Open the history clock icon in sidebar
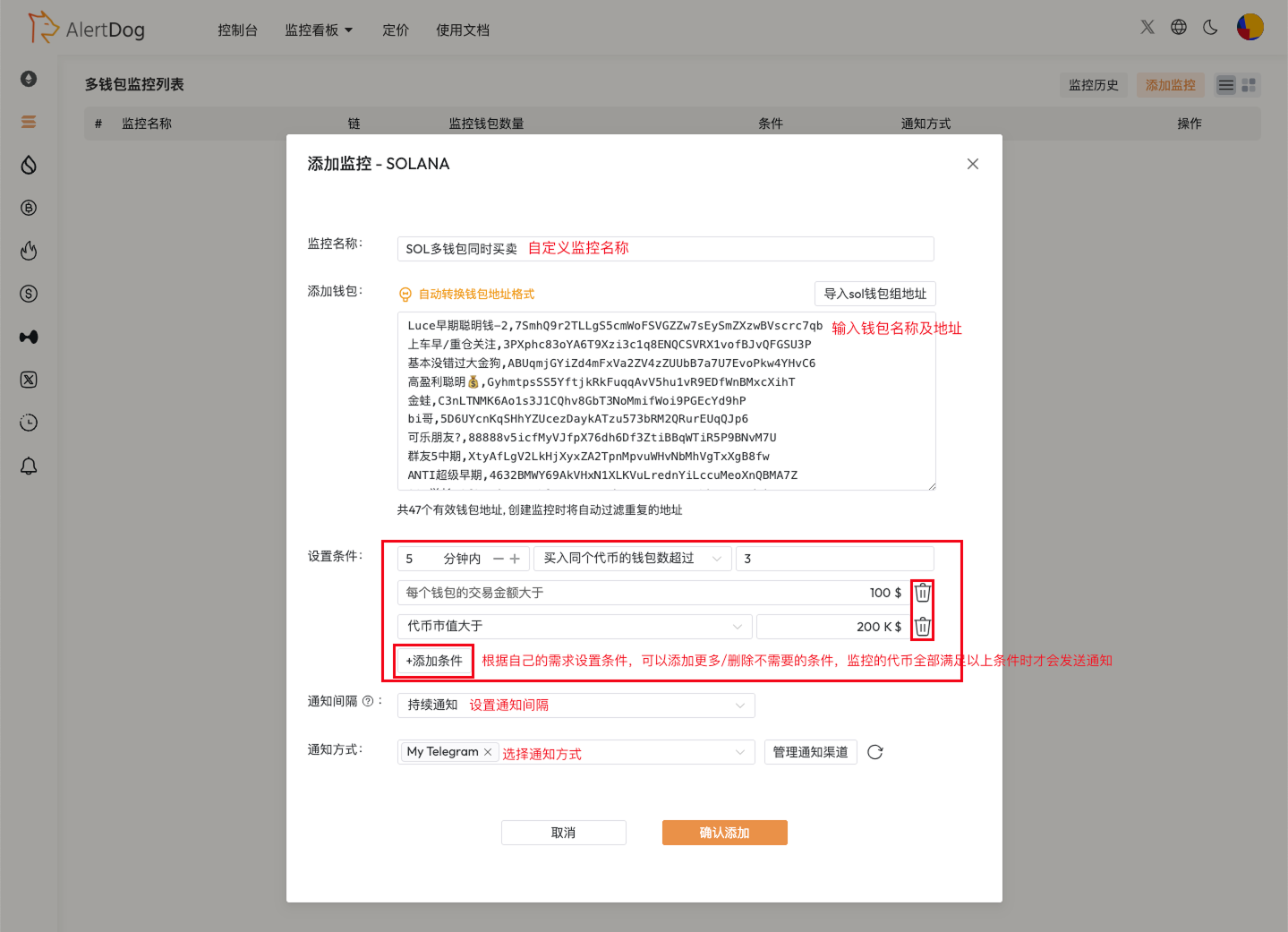 (x=29, y=423)
